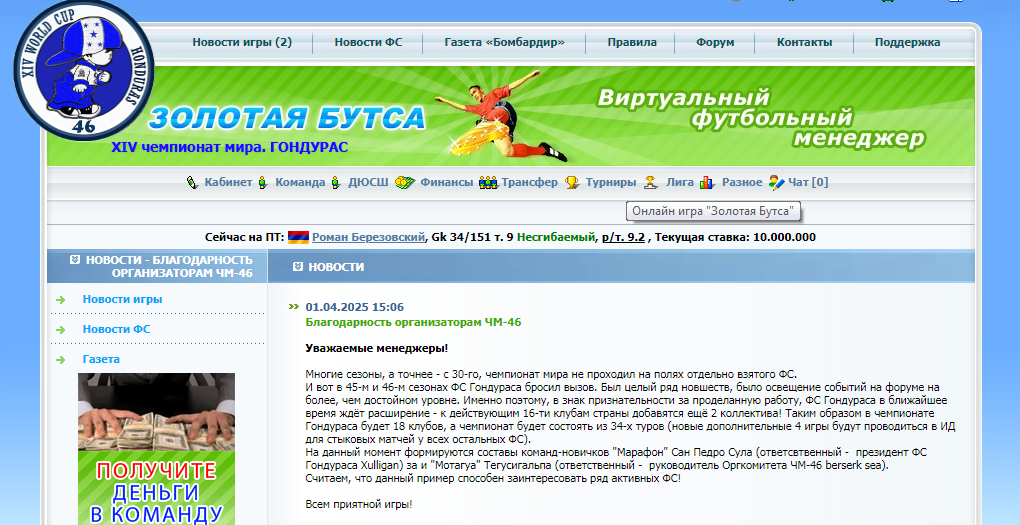Select Новости ФС in left sidebar
Viewport: 1020px width, 525px height.
click(116, 329)
